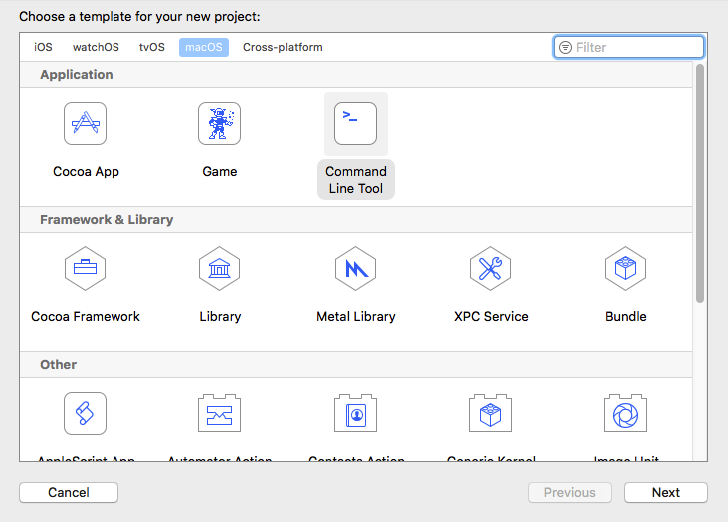The image size is (728, 522).
Task: Select the Command Line Tool template
Action: tap(355, 124)
